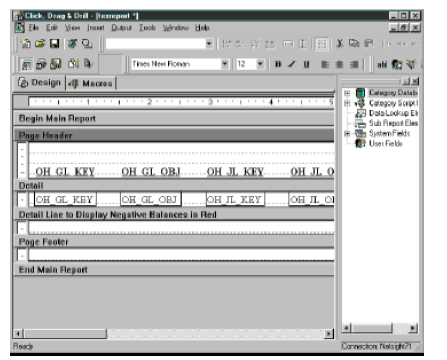Collapse the Negative Balances line minus box
The height and width of the screenshot is (360, 447).
tap(22, 228)
